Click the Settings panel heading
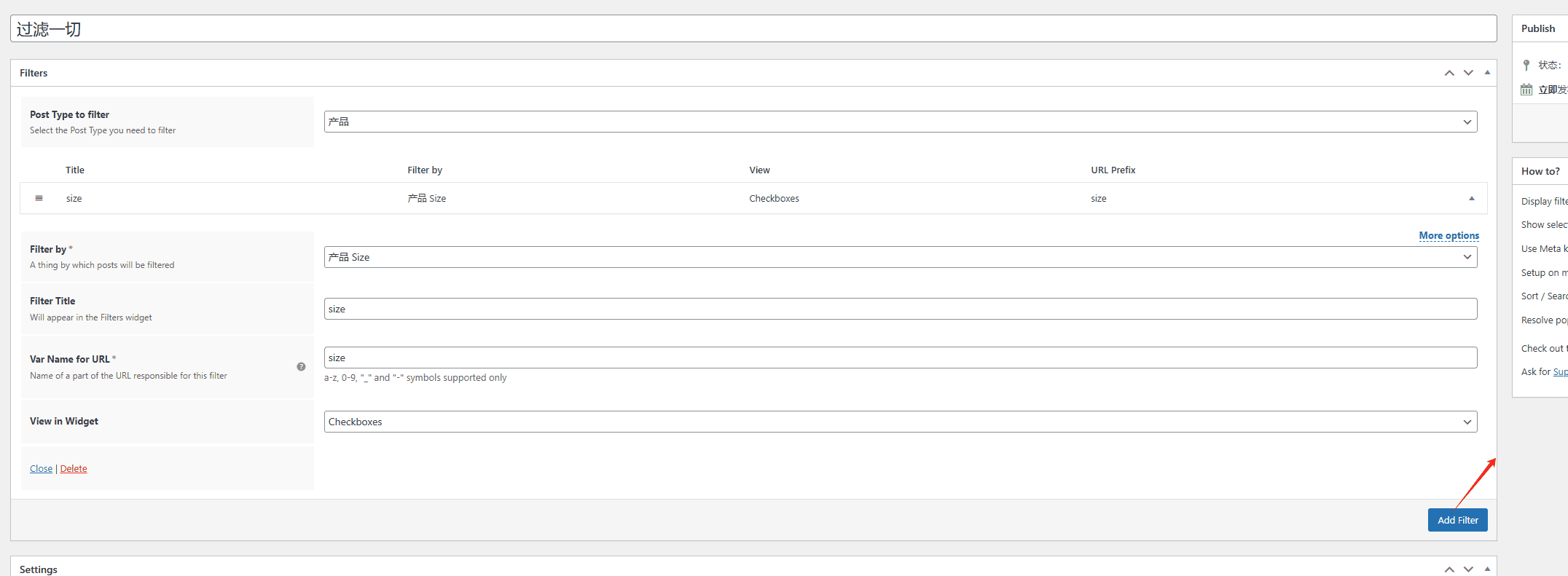The width and height of the screenshot is (1568, 576). 39,569
